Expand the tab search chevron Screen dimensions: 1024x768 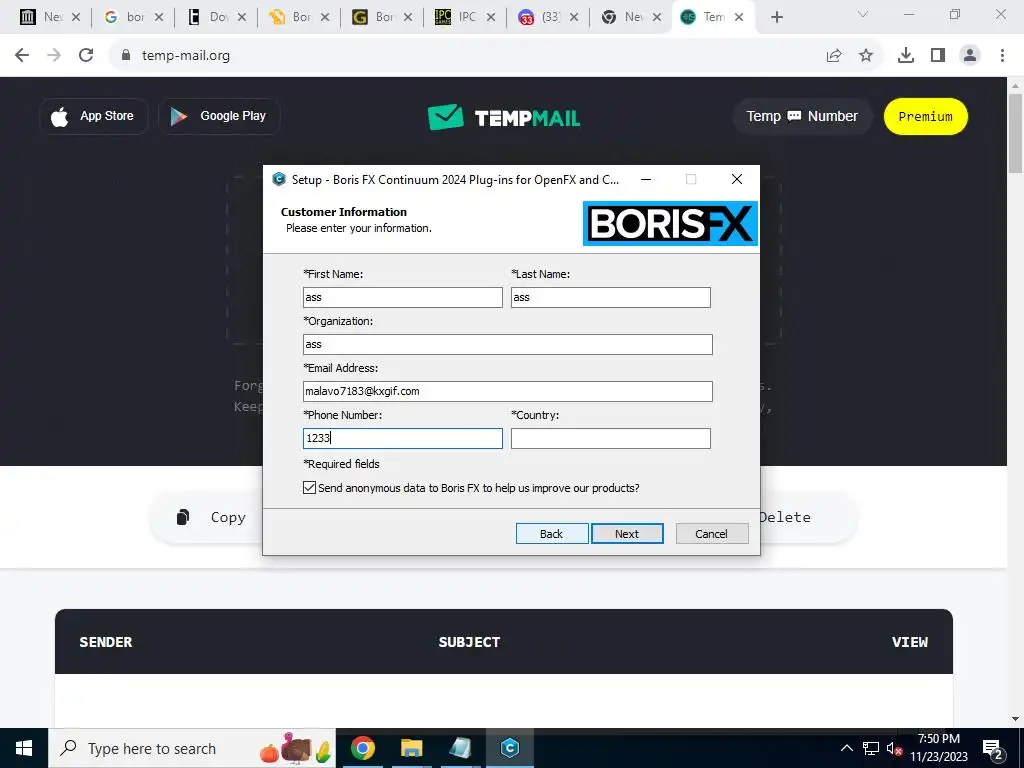(x=863, y=14)
